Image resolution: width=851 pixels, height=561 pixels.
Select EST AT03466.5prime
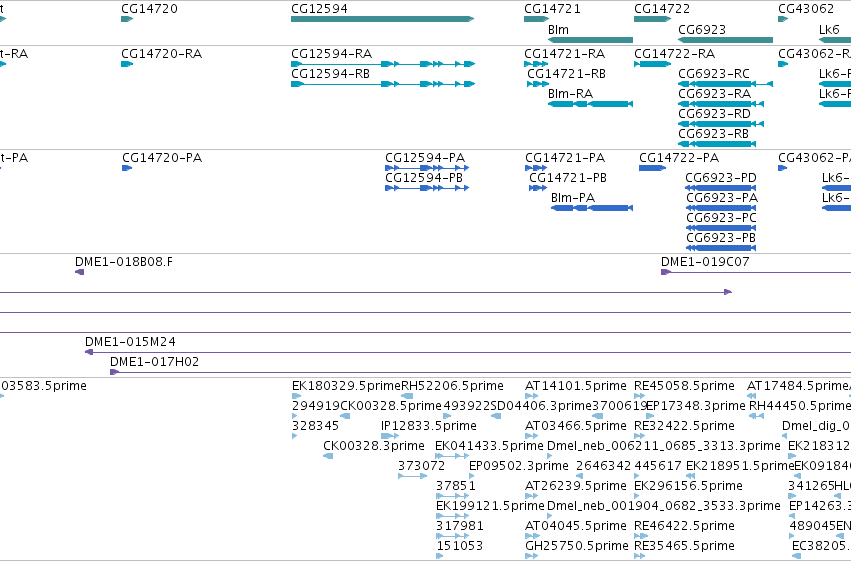pyautogui.click(x=575, y=426)
